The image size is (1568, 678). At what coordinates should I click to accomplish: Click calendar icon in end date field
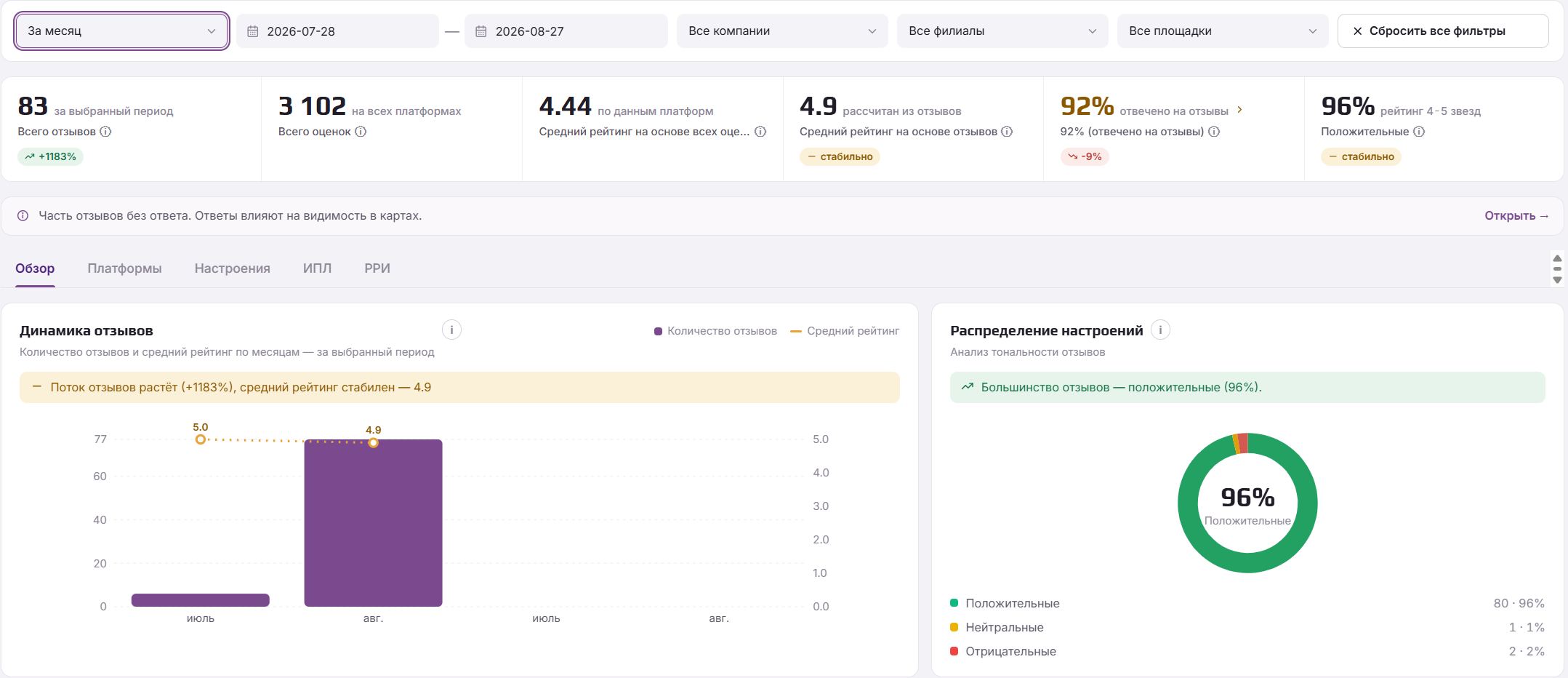[481, 31]
